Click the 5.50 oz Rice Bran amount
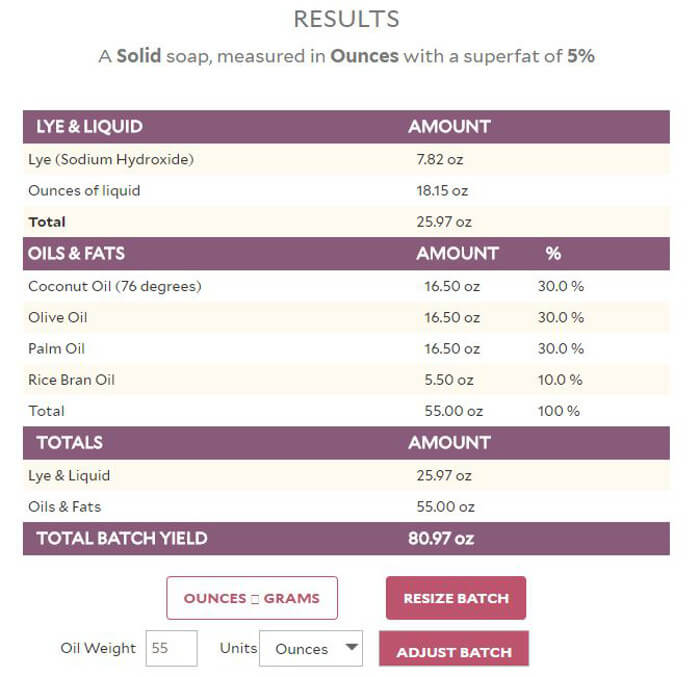This screenshot has height=677, width=700. coord(450,380)
